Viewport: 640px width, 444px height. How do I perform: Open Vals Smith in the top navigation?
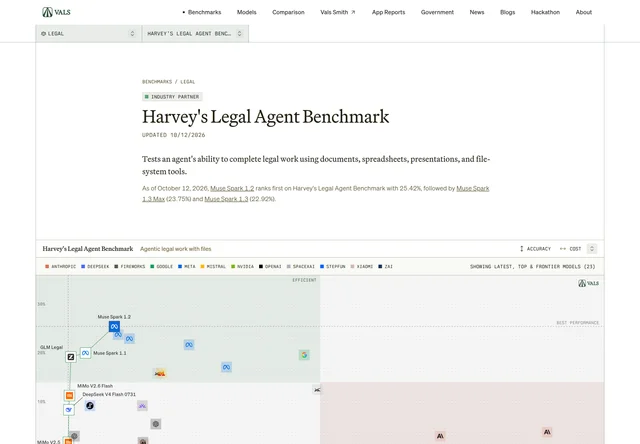tap(338, 12)
